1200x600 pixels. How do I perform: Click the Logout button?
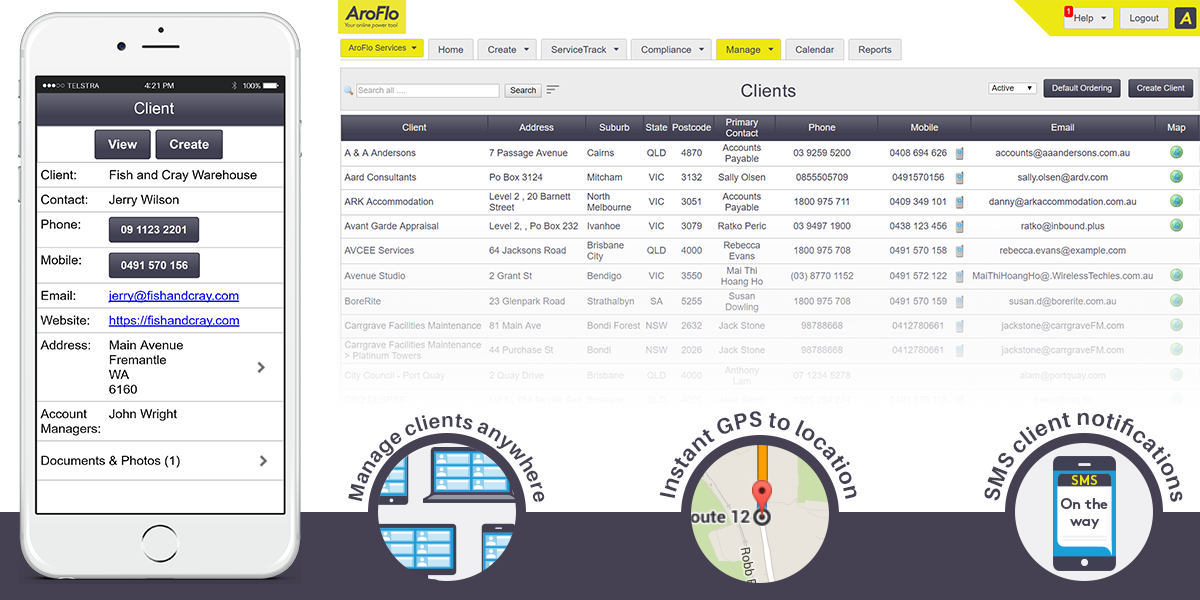pyautogui.click(x=1144, y=18)
